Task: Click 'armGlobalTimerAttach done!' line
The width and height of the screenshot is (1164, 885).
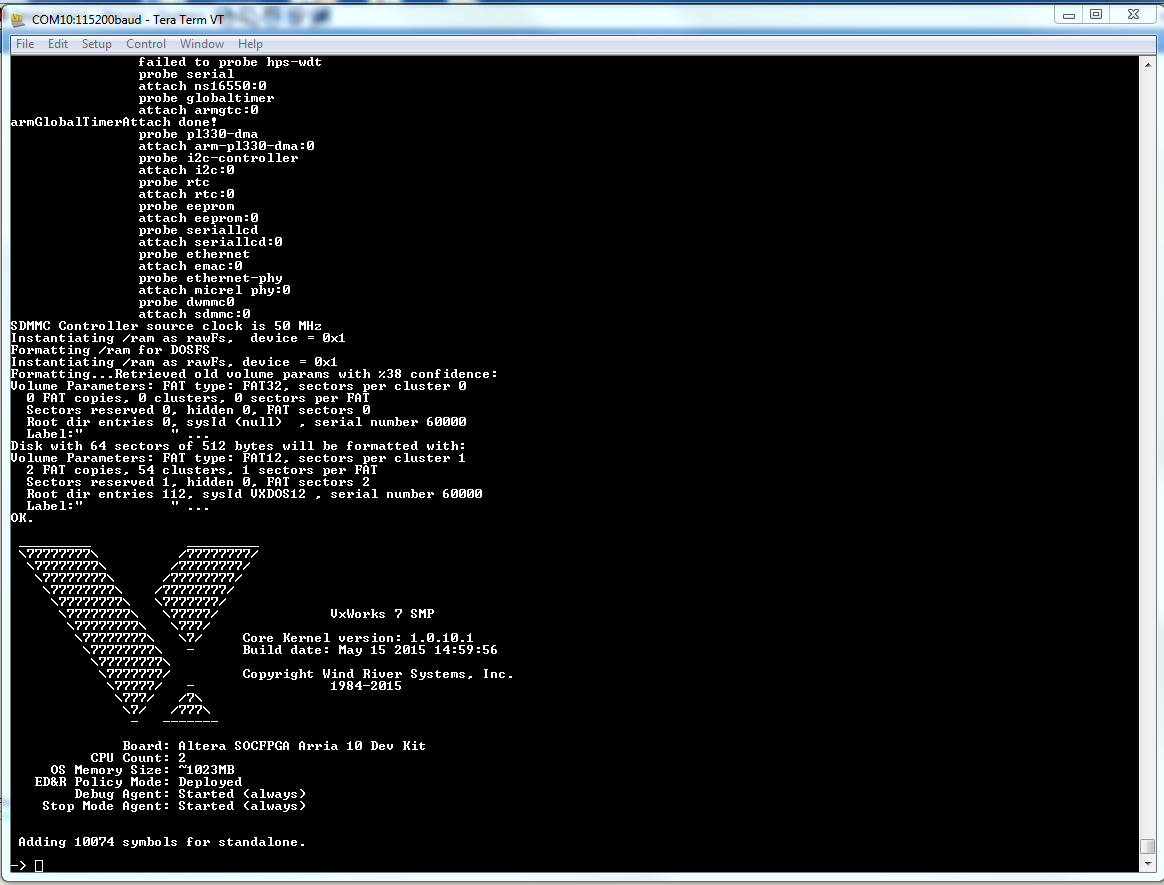Action: [x=114, y=122]
